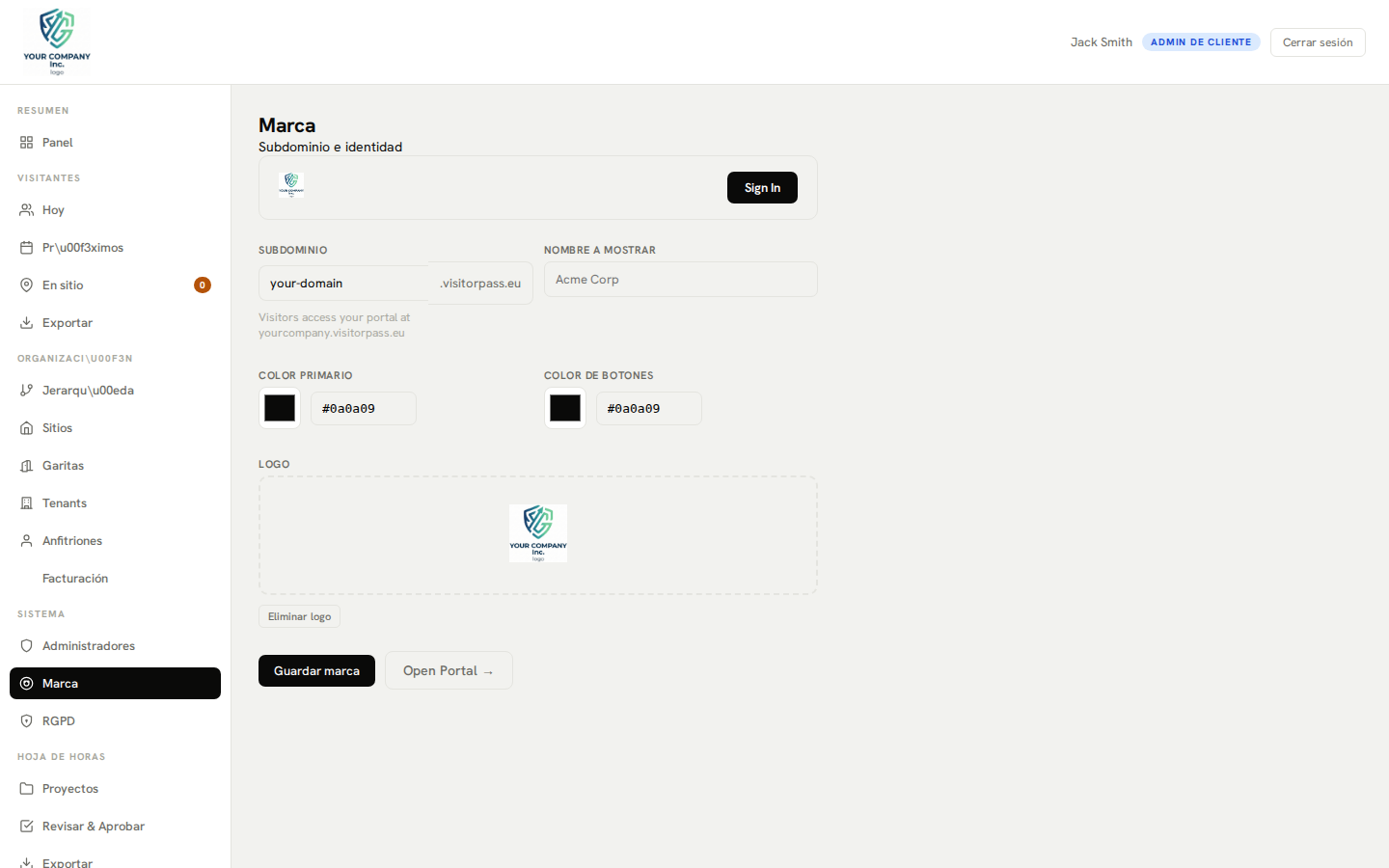Select the RGPD compliance icon
The height and width of the screenshot is (868, 1389).
pyautogui.click(x=25, y=720)
